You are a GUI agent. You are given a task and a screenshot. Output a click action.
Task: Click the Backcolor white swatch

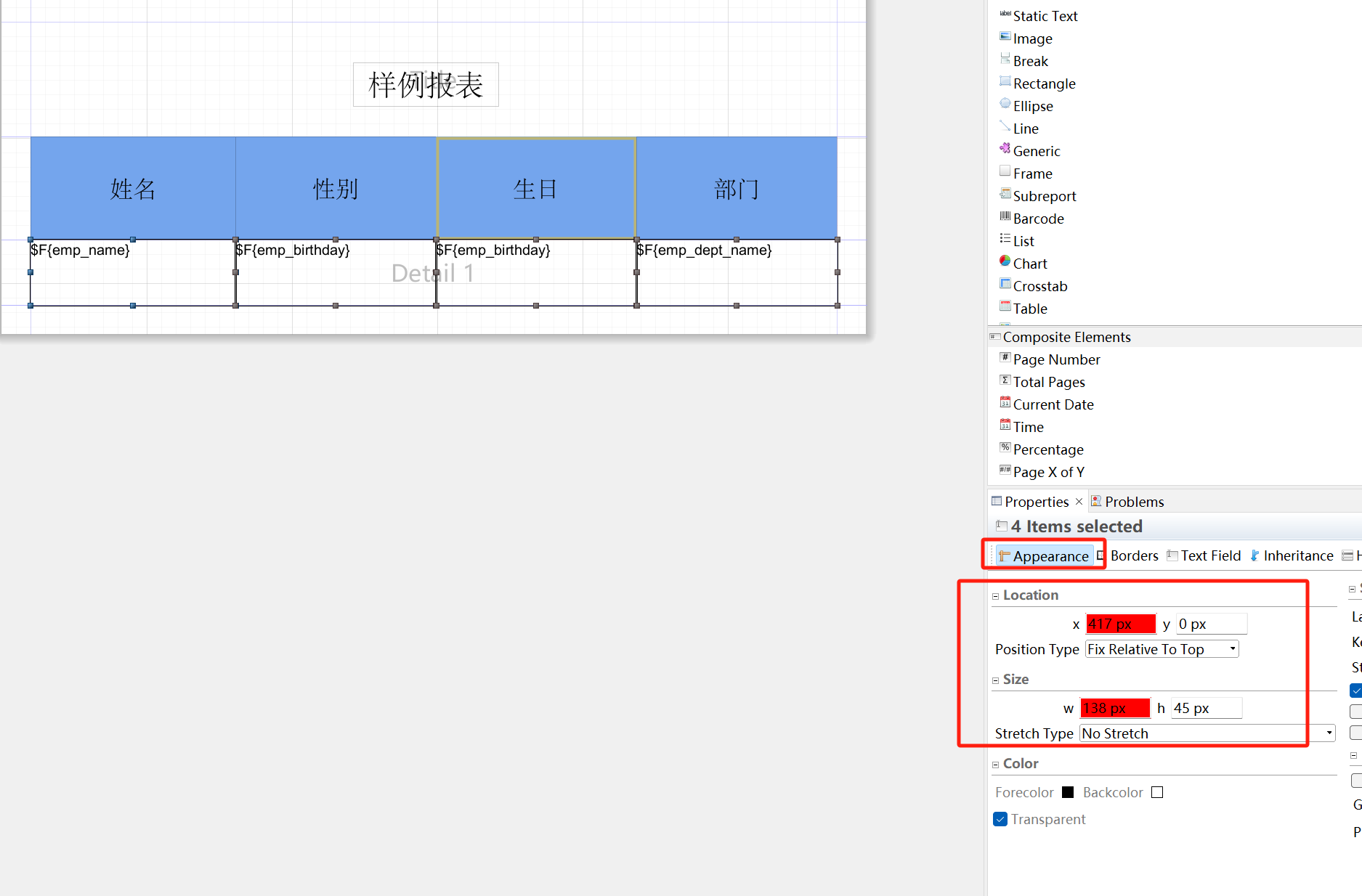1157,792
